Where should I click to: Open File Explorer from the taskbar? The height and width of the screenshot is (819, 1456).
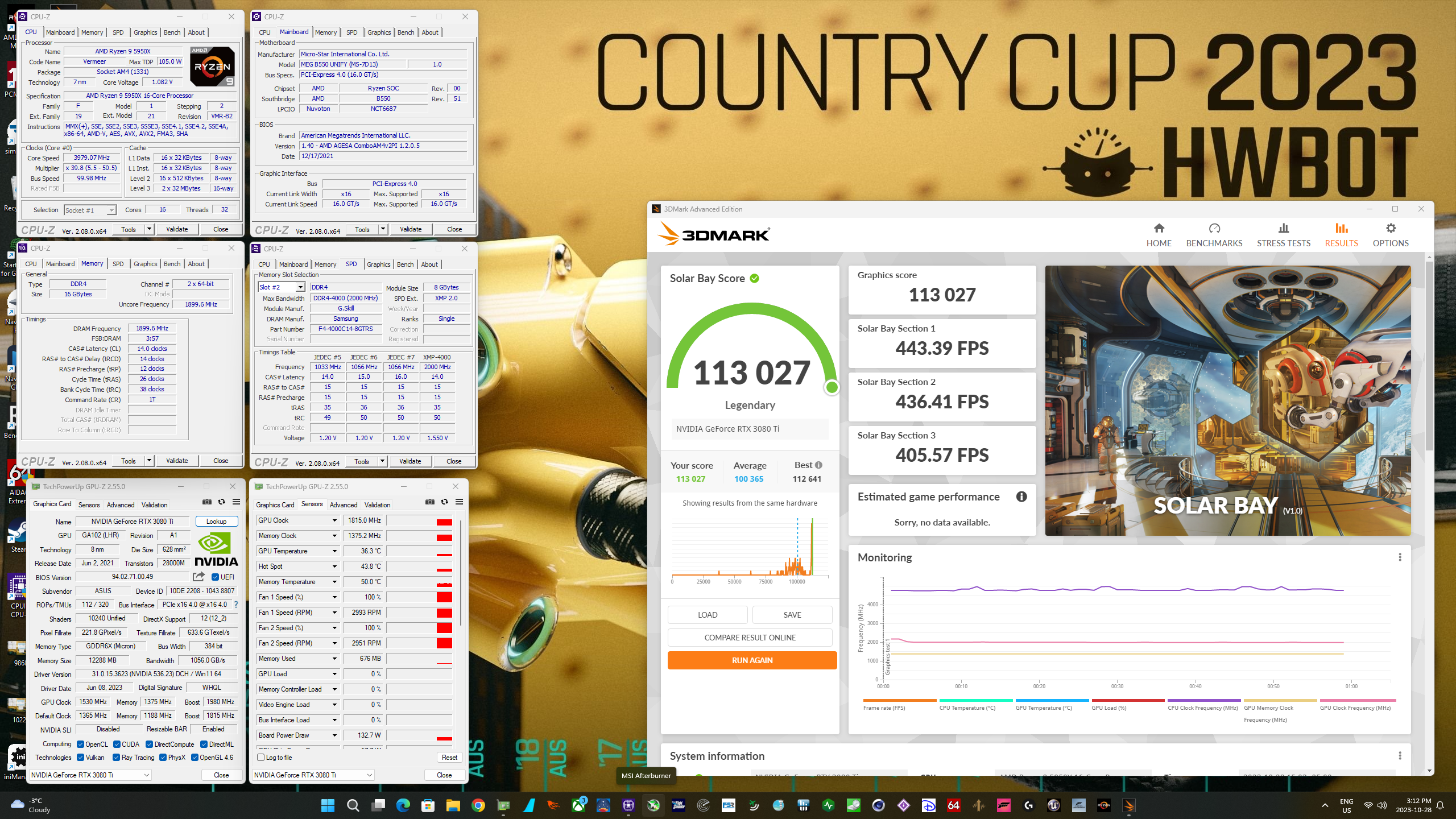coord(453,805)
